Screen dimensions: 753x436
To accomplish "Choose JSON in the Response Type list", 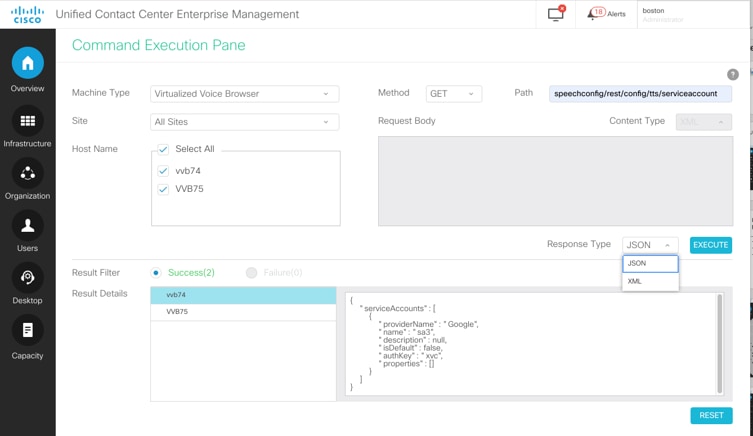I will (650, 264).
